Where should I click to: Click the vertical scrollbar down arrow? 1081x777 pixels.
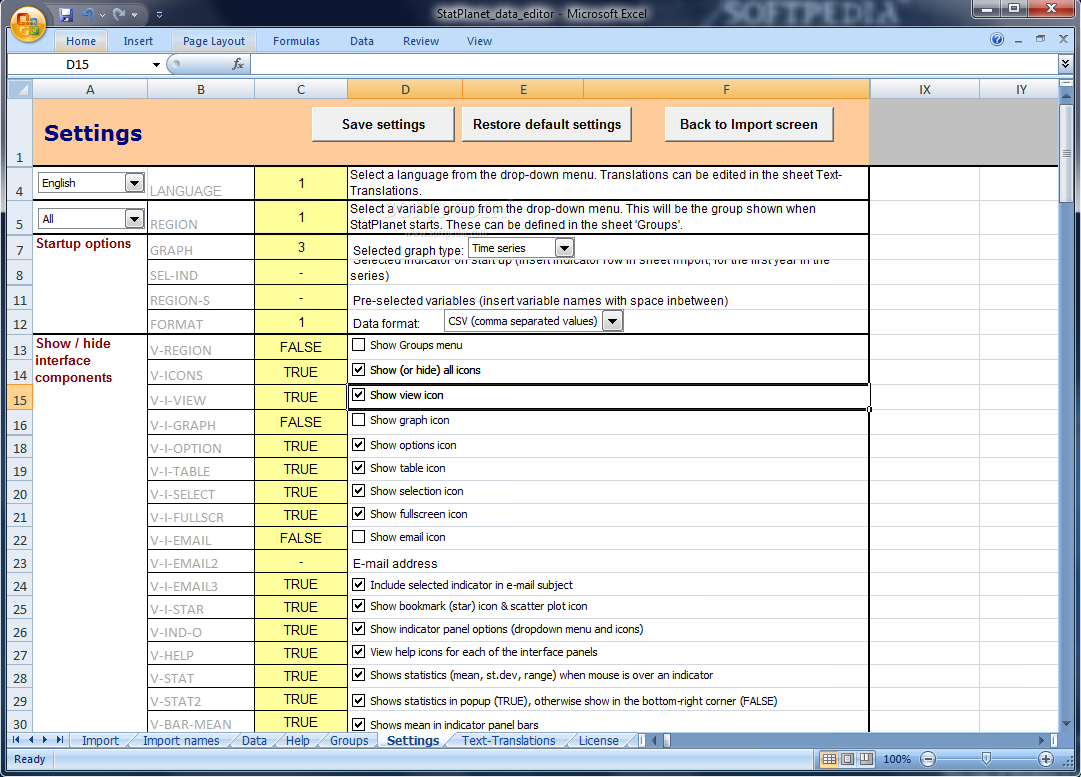point(1067,724)
